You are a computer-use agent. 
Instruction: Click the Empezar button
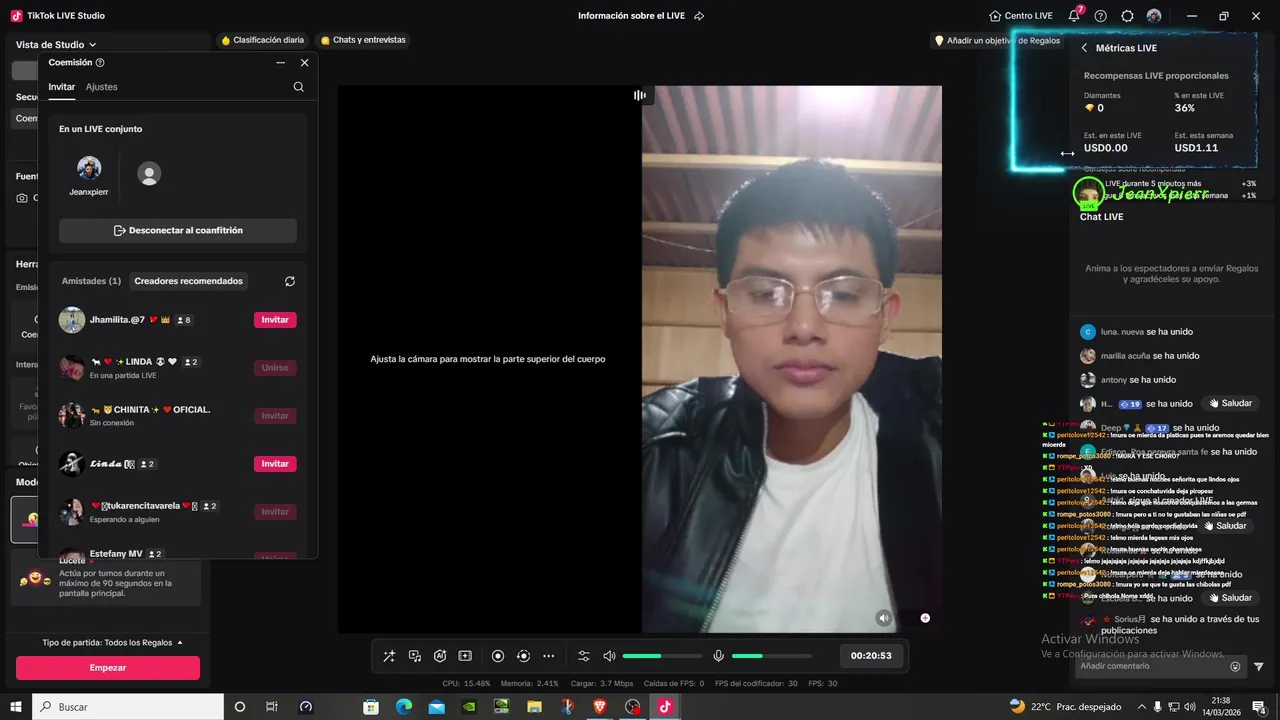coord(108,668)
